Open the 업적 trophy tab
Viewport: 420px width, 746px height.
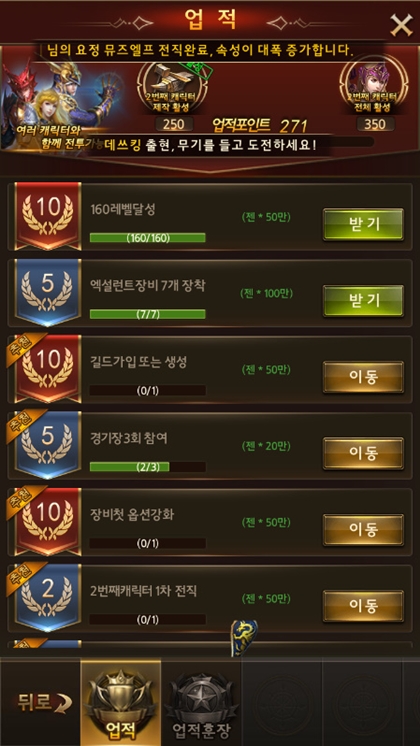pyautogui.click(x=121, y=703)
